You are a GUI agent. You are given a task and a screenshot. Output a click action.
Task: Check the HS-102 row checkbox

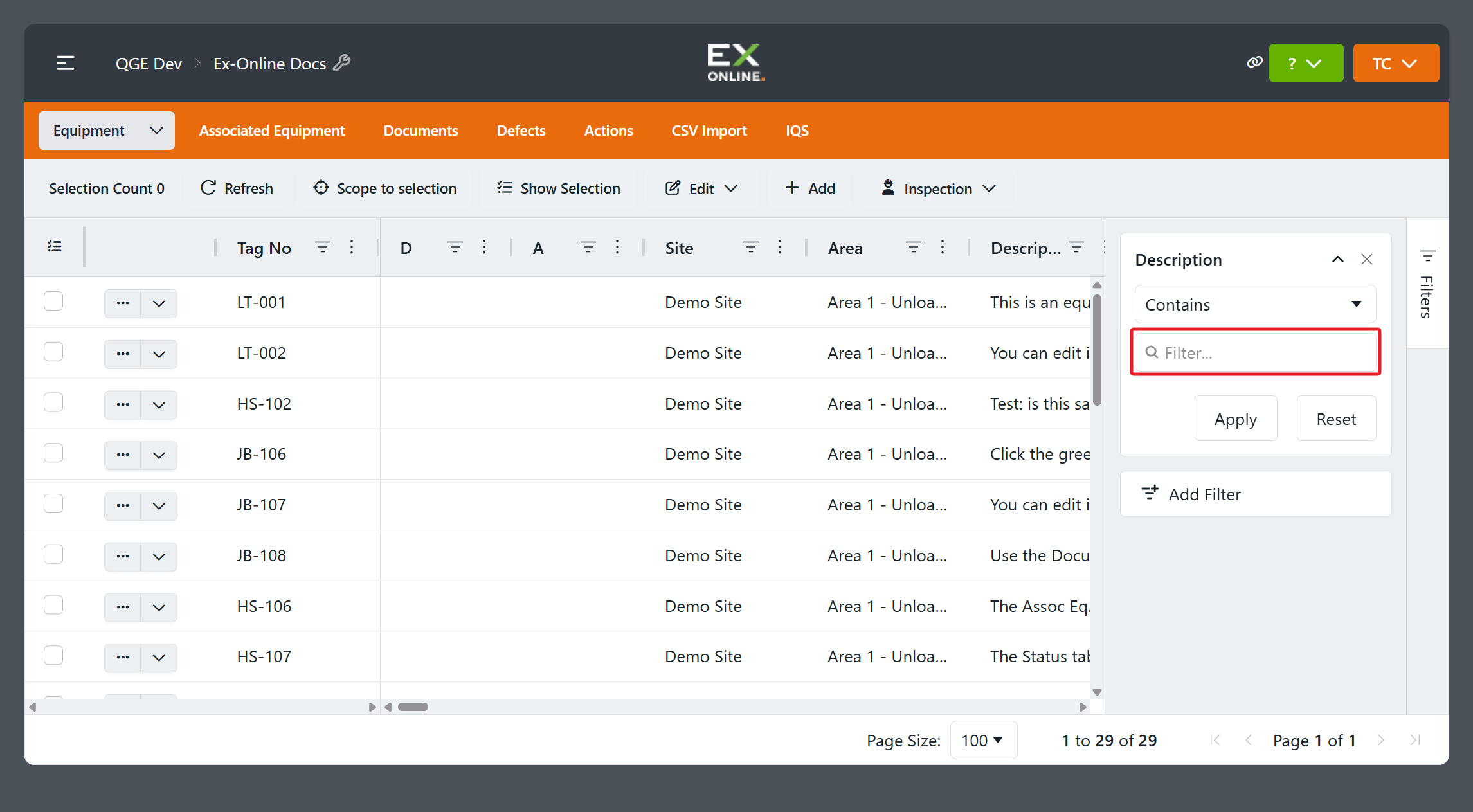click(53, 402)
